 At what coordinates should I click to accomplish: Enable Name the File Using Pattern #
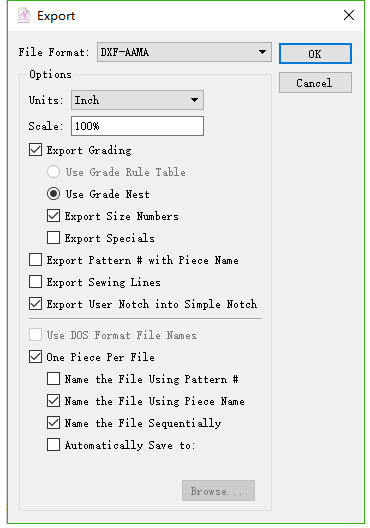(54, 379)
